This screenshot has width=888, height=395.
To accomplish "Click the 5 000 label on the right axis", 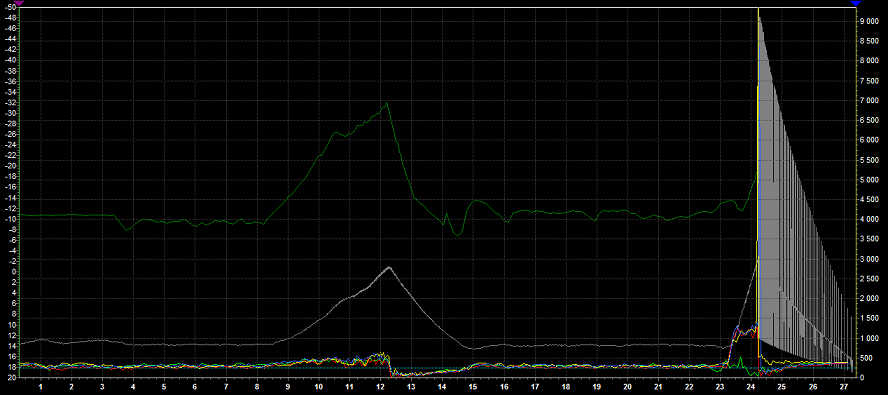I will point(869,180).
